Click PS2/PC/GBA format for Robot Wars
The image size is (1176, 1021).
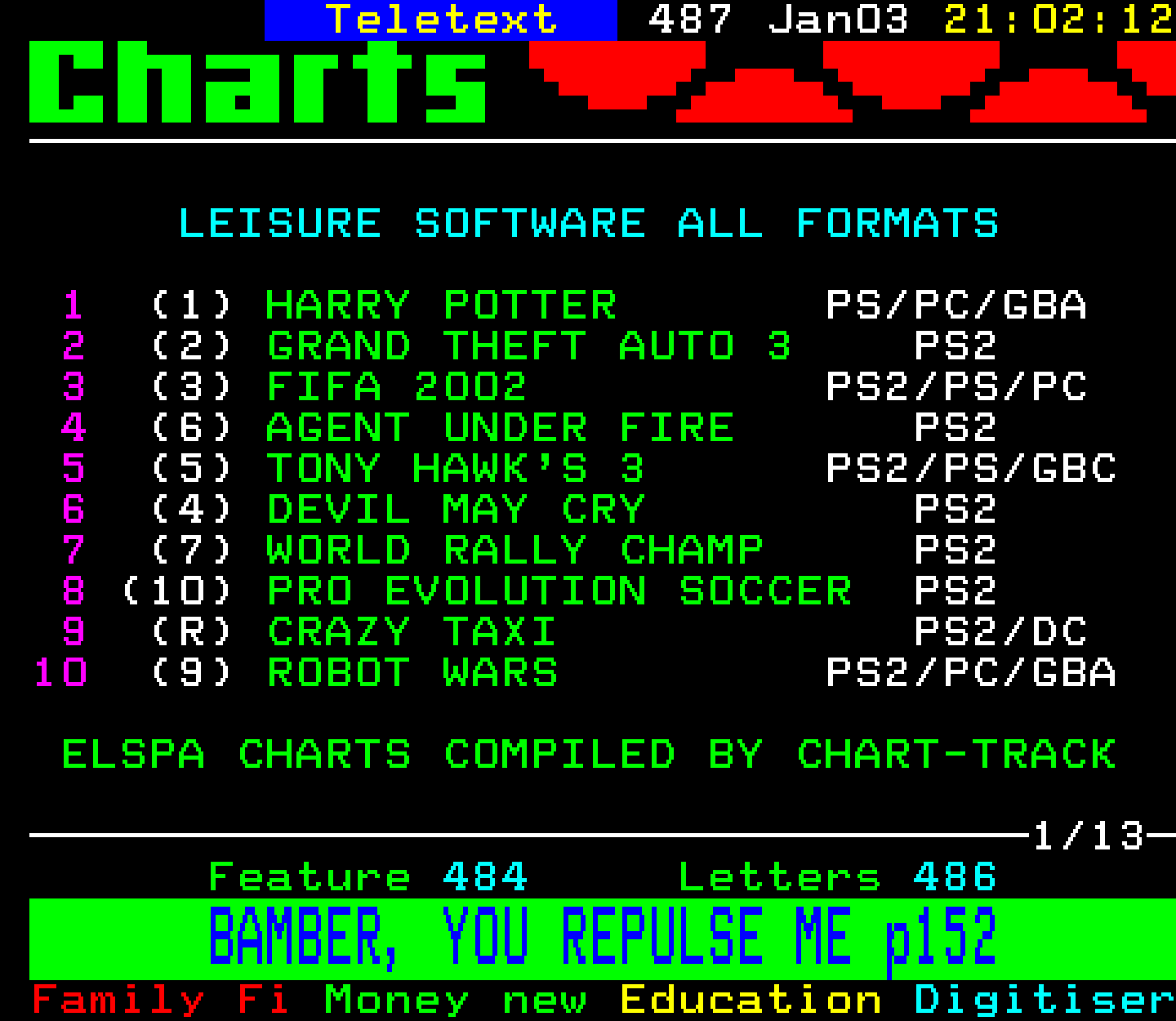point(971,673)
